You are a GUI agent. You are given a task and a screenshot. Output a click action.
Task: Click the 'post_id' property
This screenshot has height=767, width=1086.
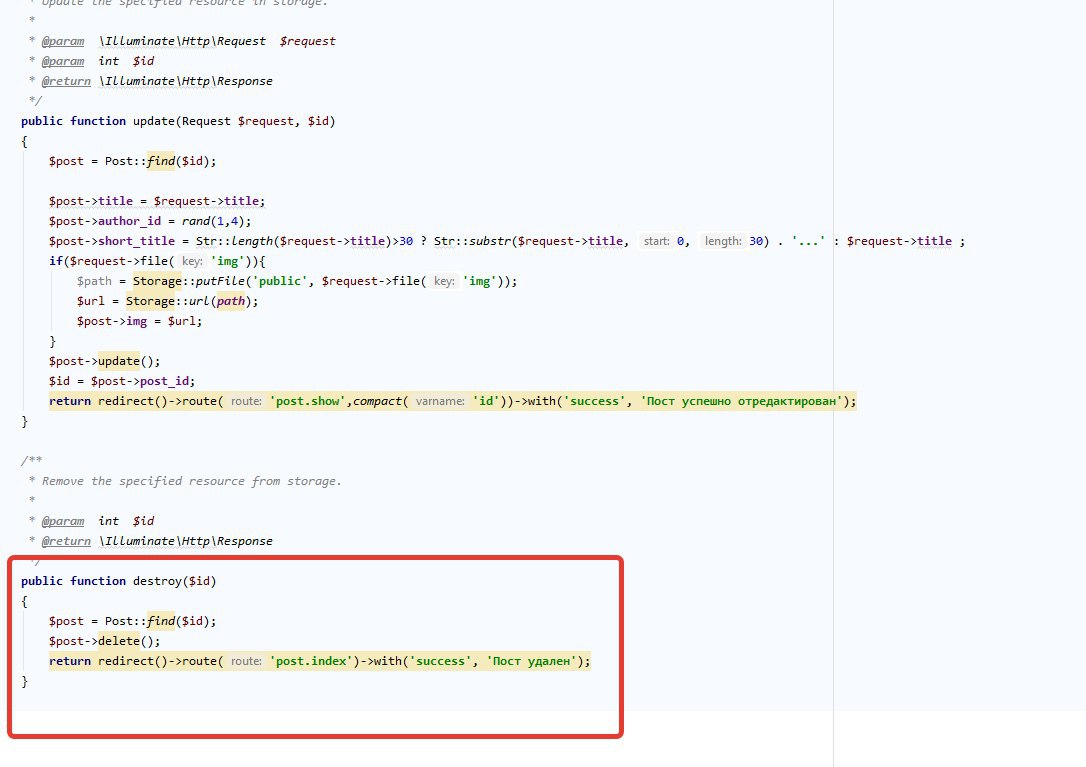tap(164, 381)
